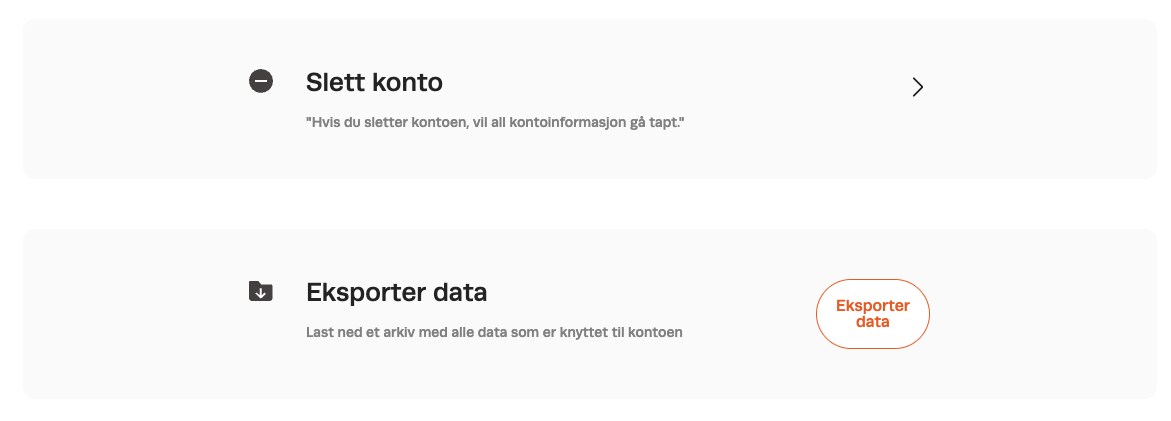
Task: Select the Eksporter data heading text
Action: (397, 293)
